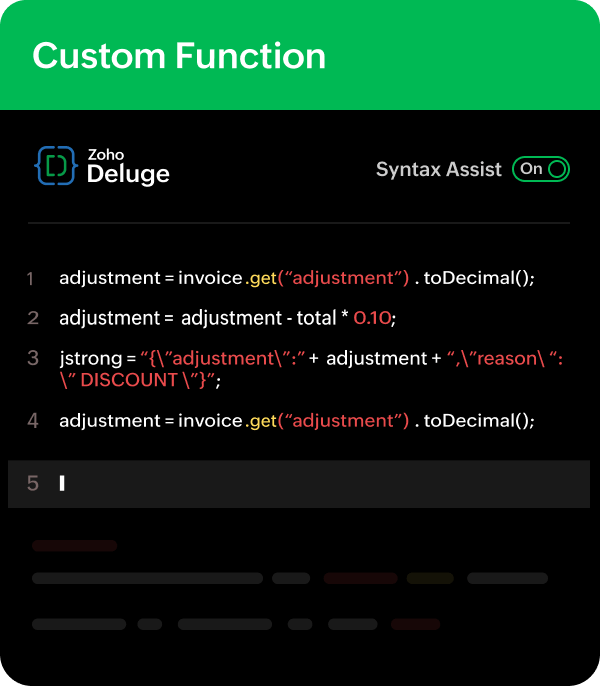Click toDecimal() on line 1
600x686 pixels.
click(x=478, y=278)
